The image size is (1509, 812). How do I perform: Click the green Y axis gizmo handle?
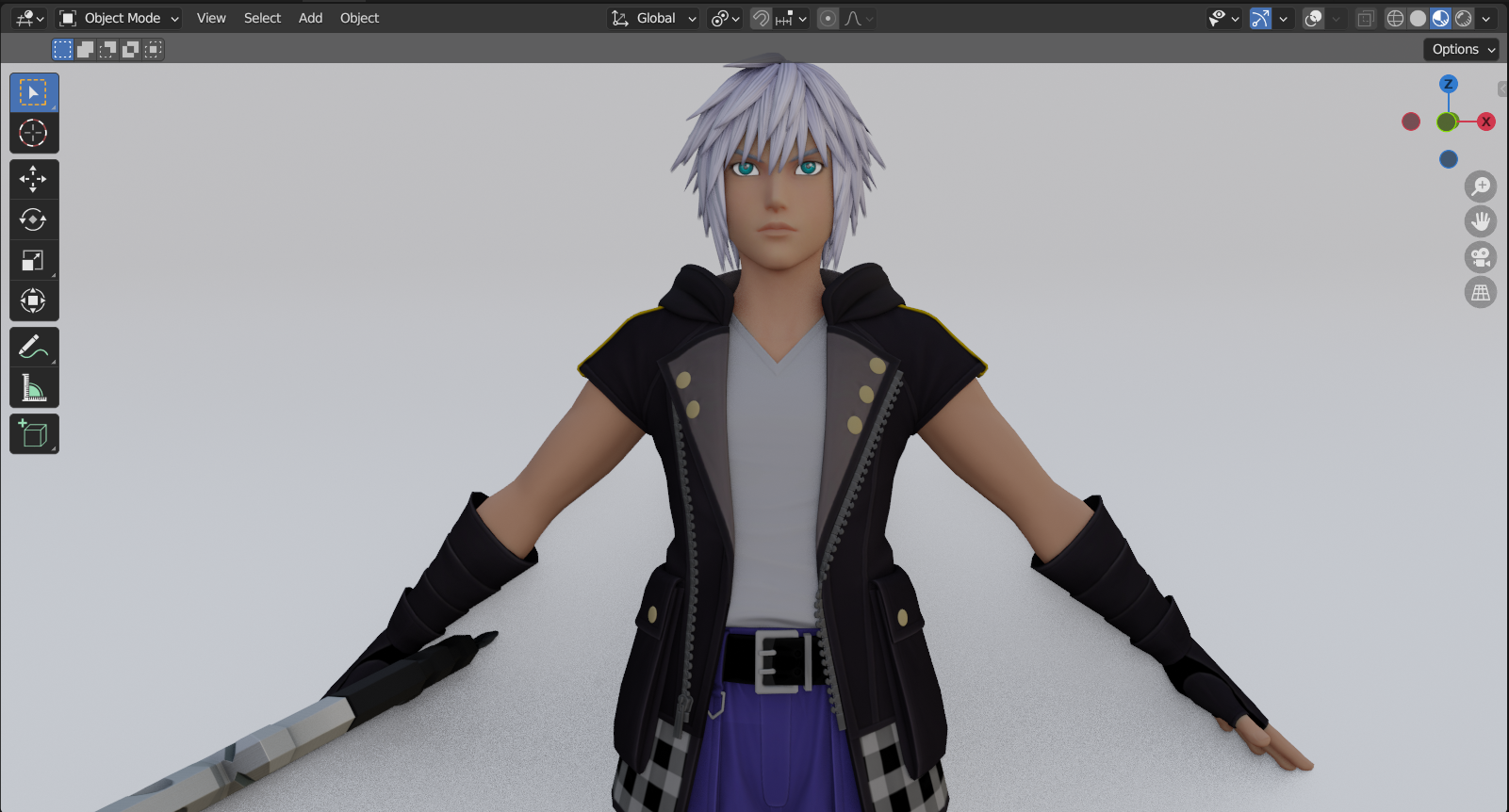[x=1447, y=122]
